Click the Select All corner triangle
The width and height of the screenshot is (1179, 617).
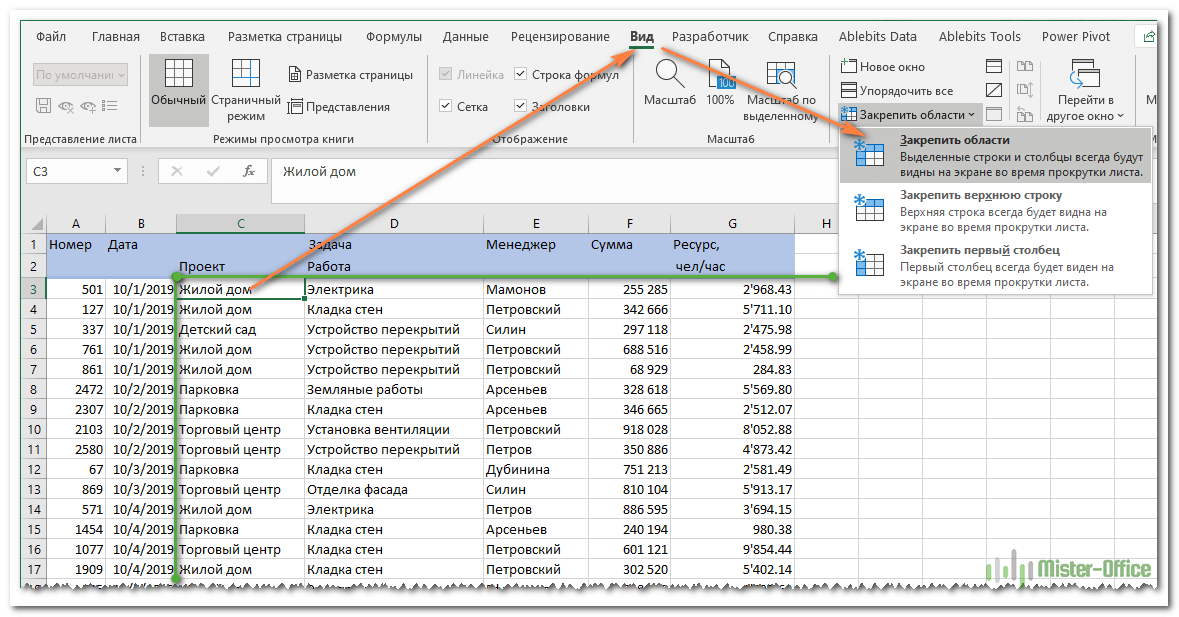pyautogui.click(x=37, y=224)
